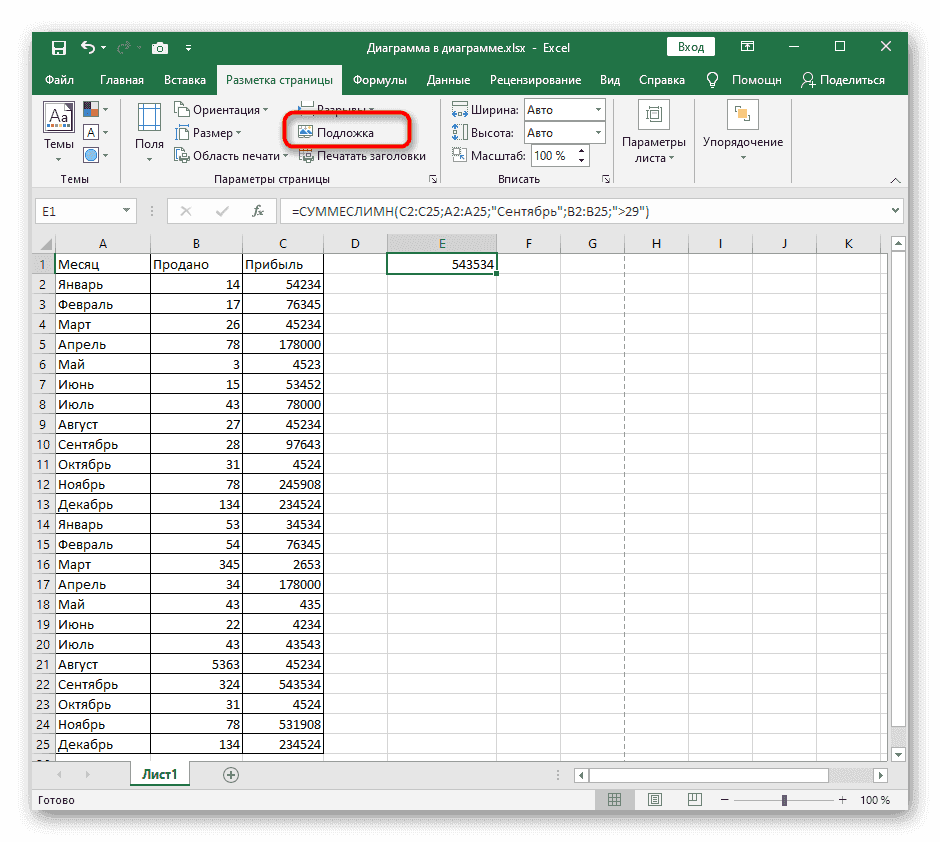Click the Name Box showing E1

point(76,211)
